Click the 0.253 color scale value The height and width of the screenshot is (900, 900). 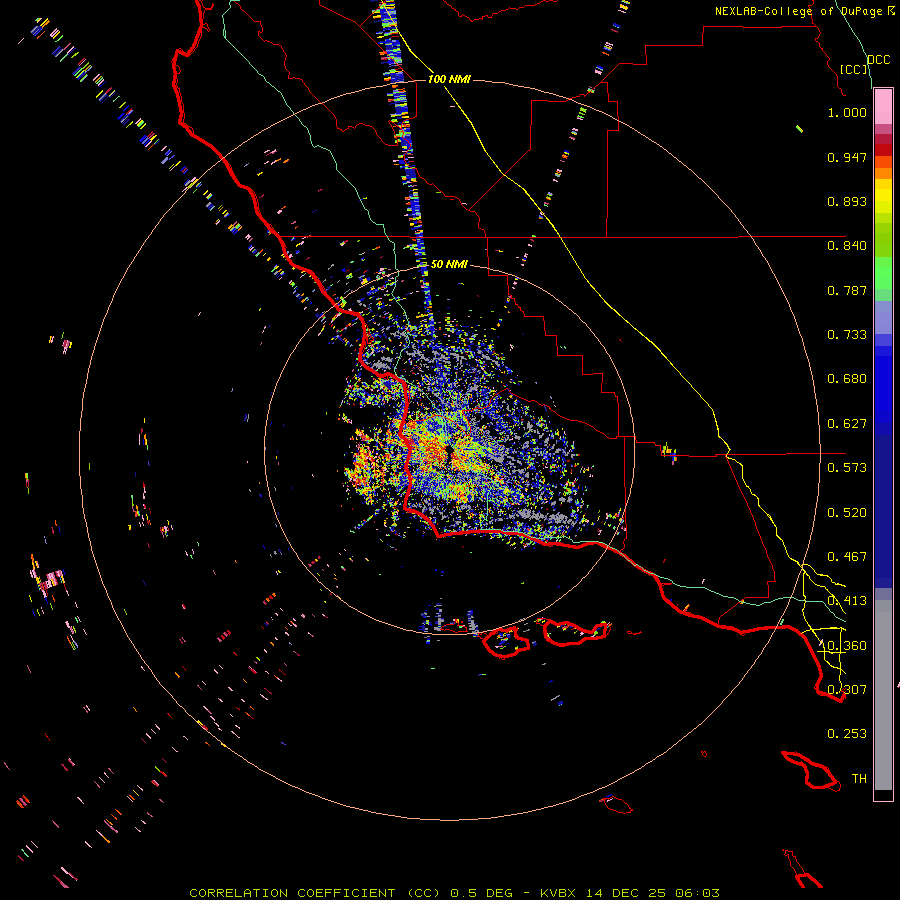847,734
